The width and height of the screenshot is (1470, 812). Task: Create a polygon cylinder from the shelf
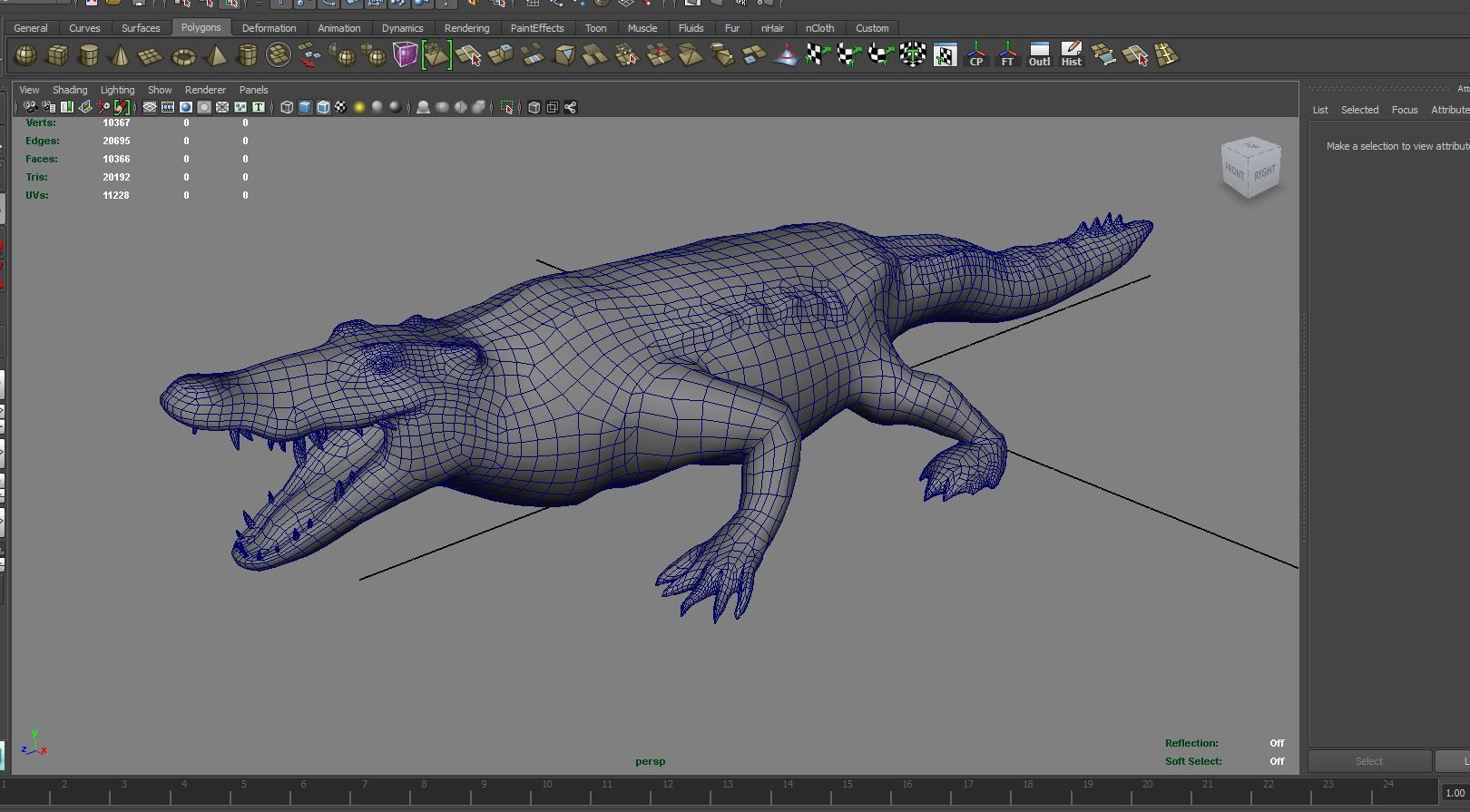click(89, 55)
